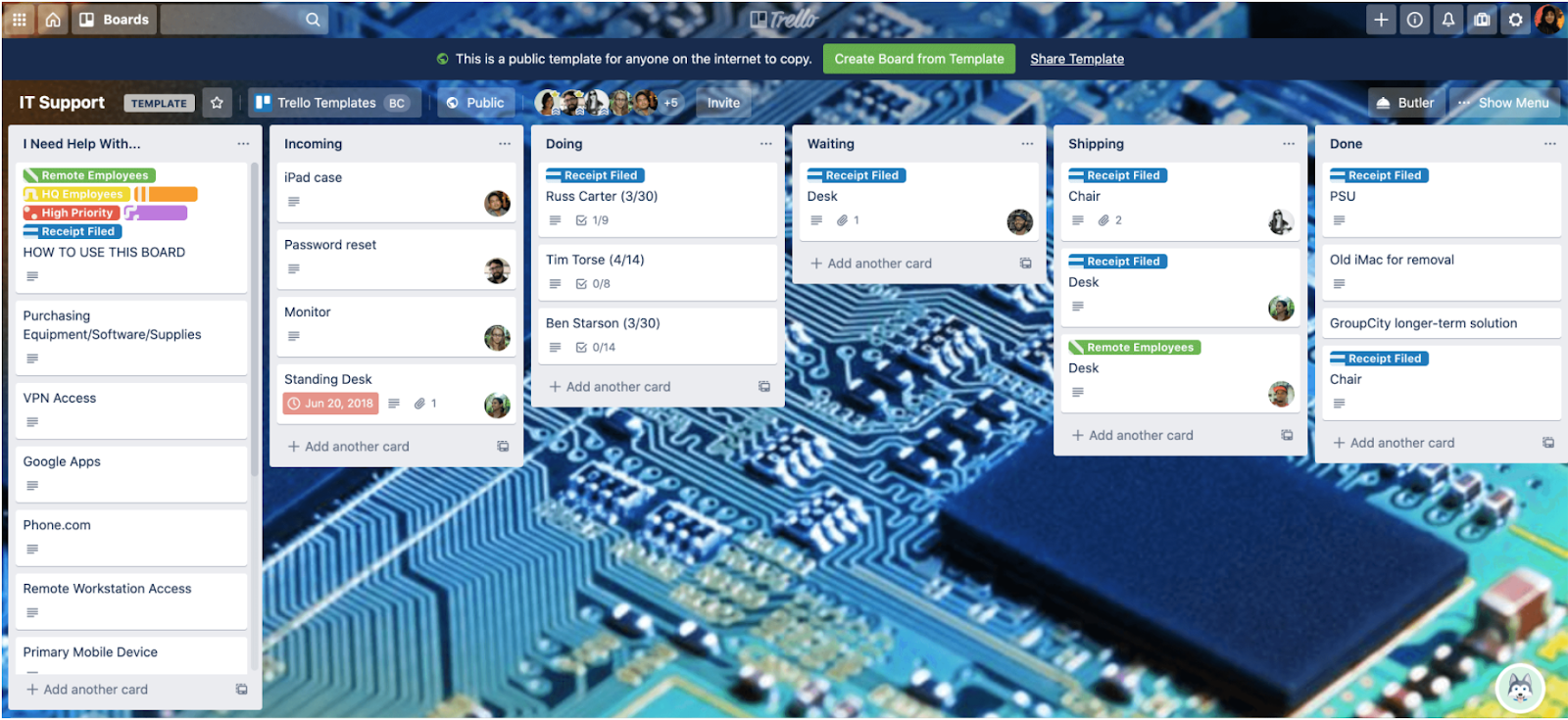Click the Jun 20, 2018 due date badge

click(329, 404)
